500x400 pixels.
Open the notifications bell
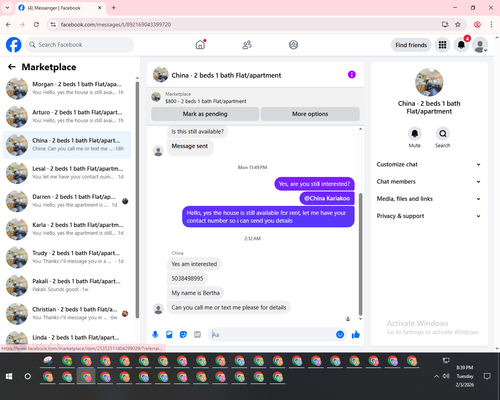461,45
